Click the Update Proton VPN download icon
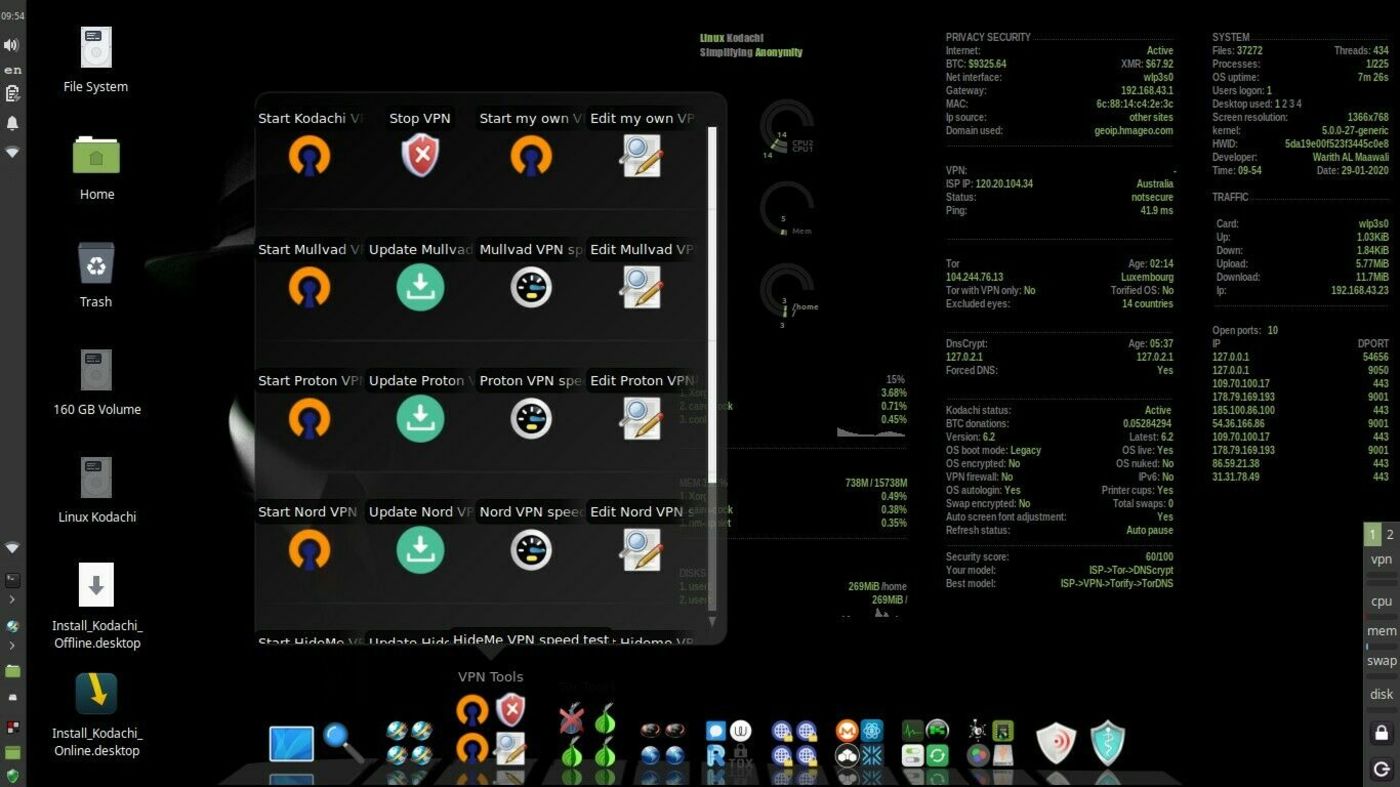The width and height of the screenshot is (1400, 787). (x=420, y=418)
